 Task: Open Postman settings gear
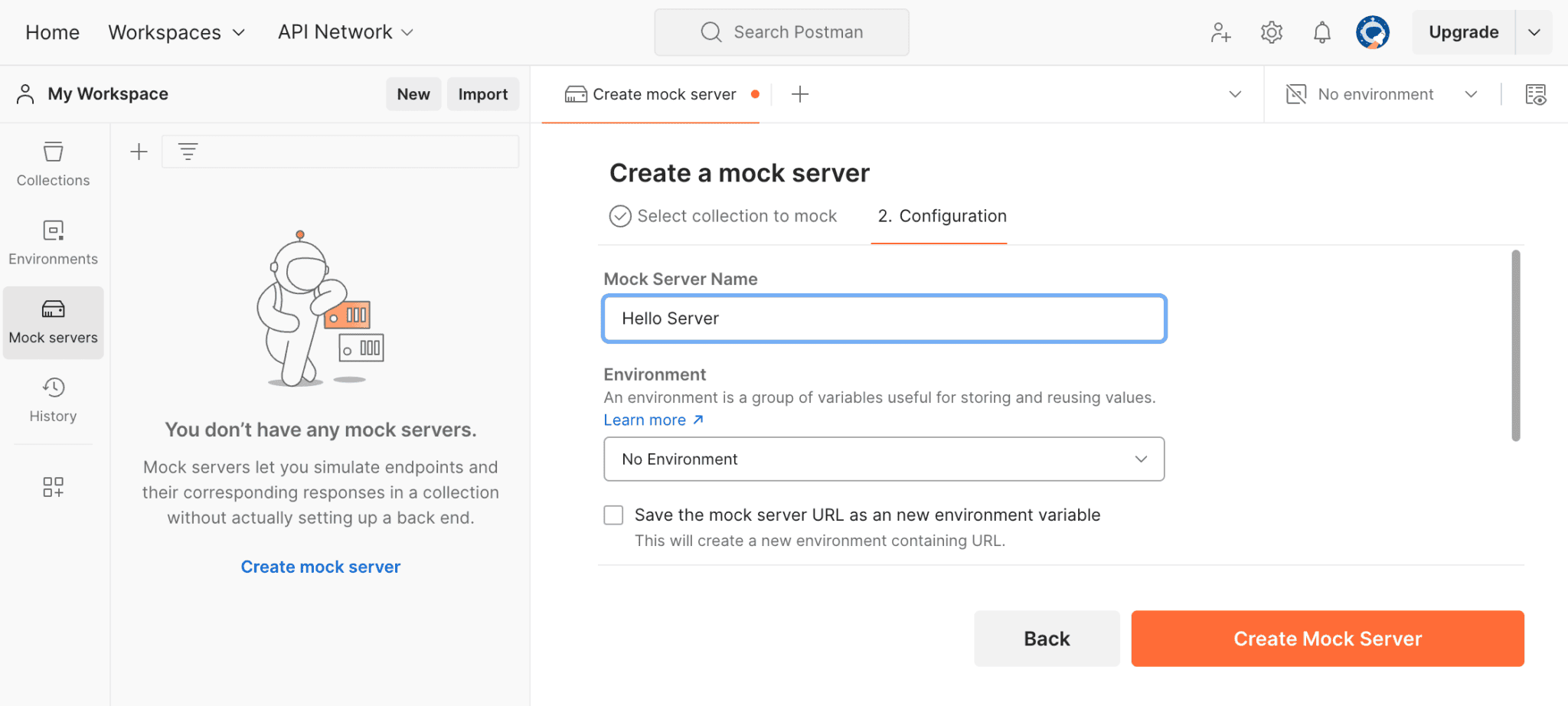1271,32
